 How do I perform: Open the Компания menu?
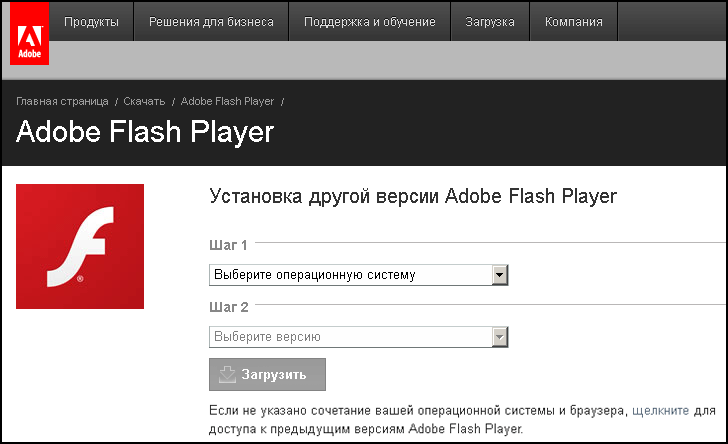click(573, 21)
